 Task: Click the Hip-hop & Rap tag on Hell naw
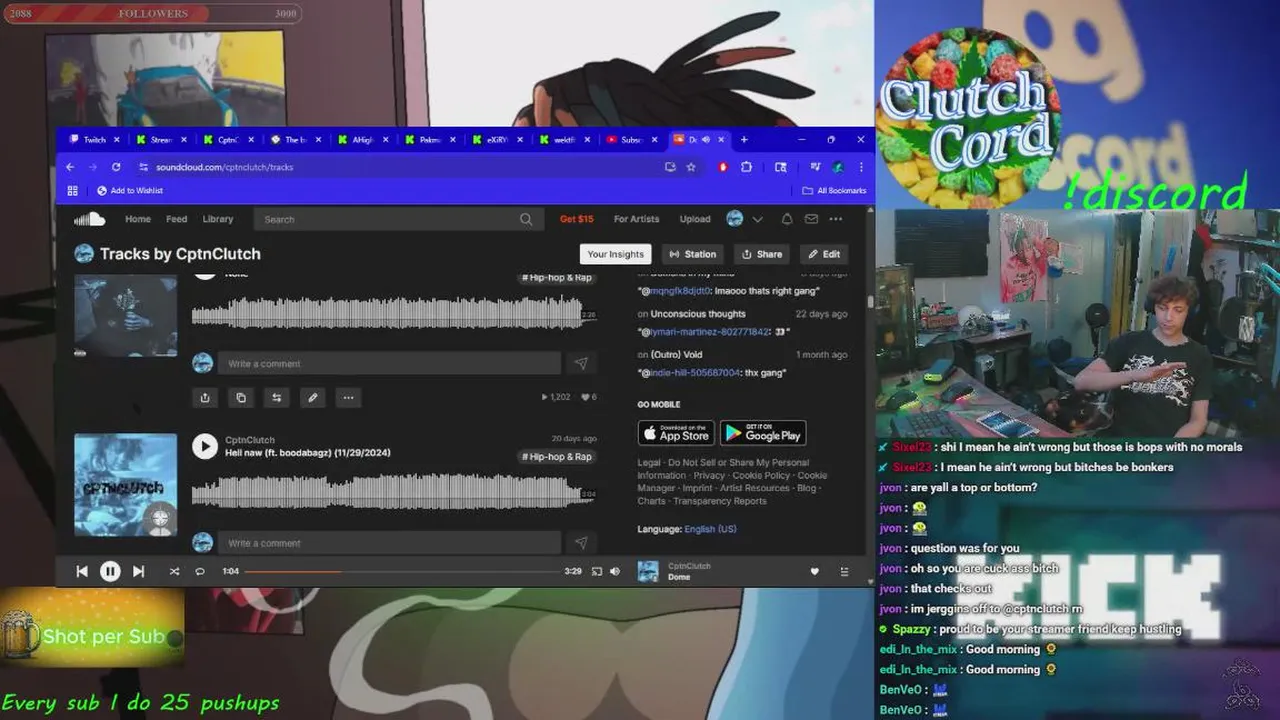(x=557, y=457)
